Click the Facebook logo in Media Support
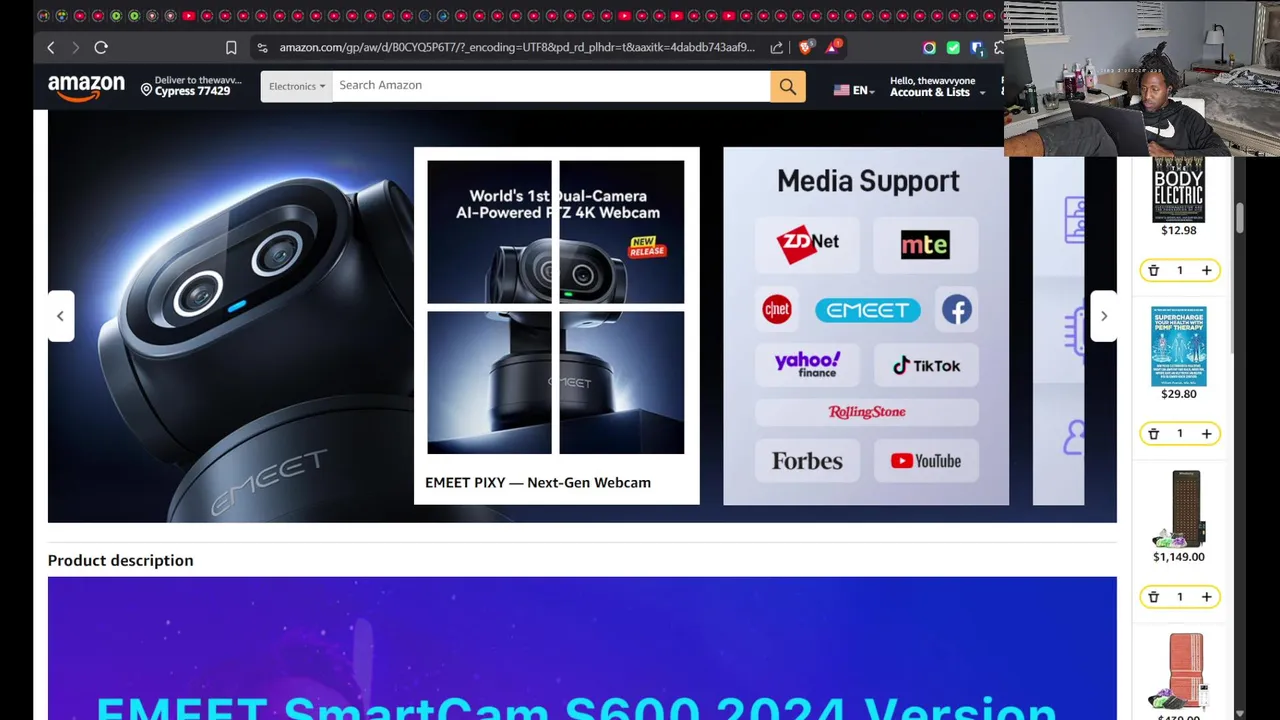Image resolution: width=1280 pixels, height=720 pixels. (x=956, y=310)
